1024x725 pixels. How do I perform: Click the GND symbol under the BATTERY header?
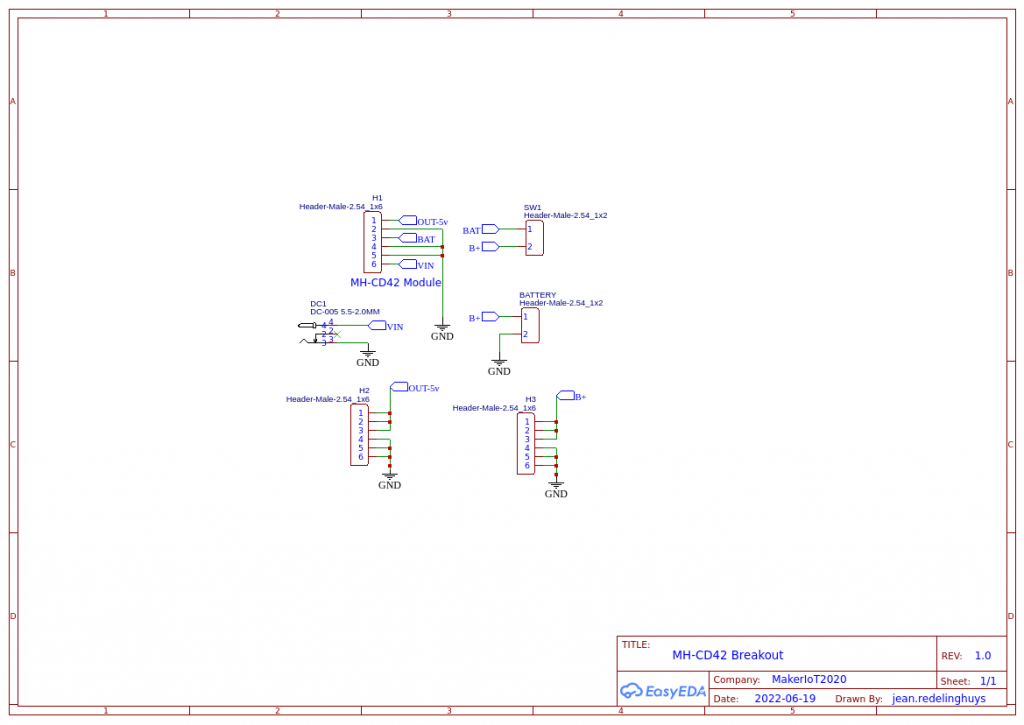click(x=499, y=366)
